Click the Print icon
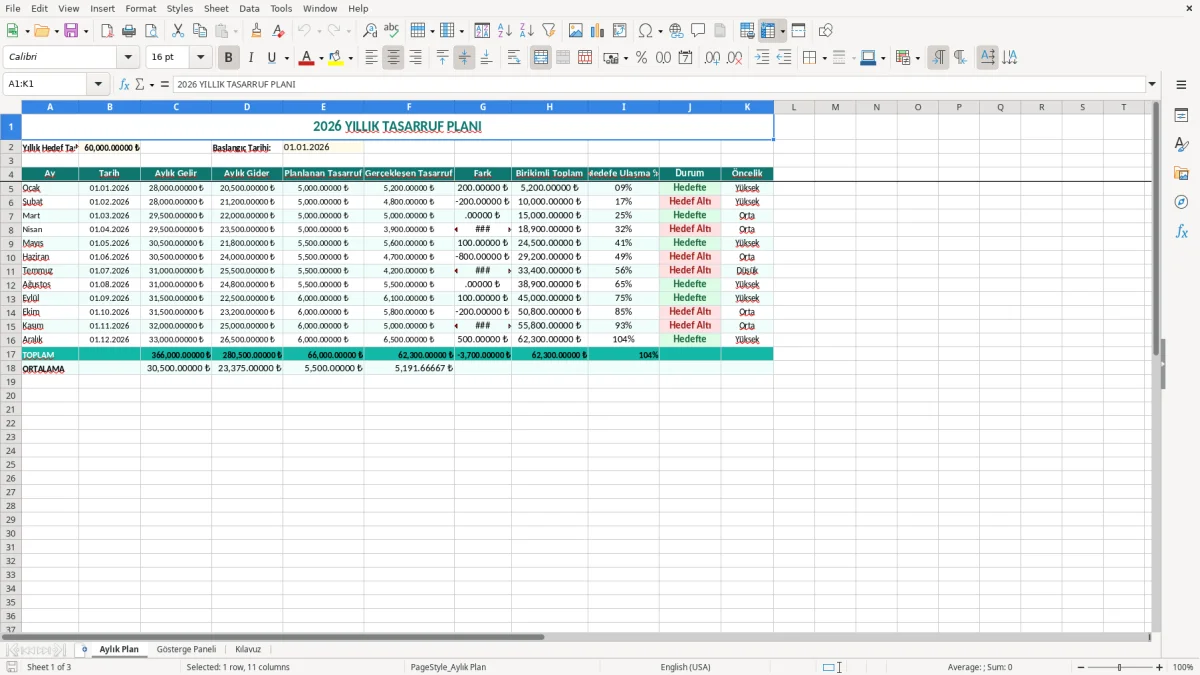Screen dimensions: 1200x675 129,31
